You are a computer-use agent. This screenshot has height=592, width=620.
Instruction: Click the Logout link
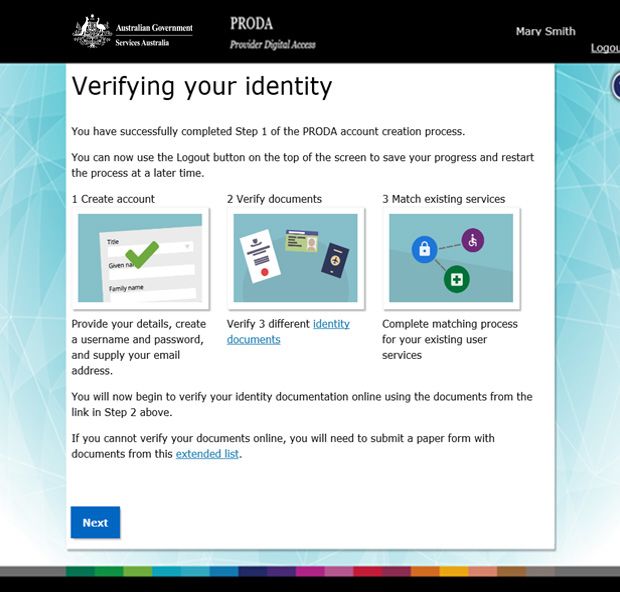tap(605, 48)
